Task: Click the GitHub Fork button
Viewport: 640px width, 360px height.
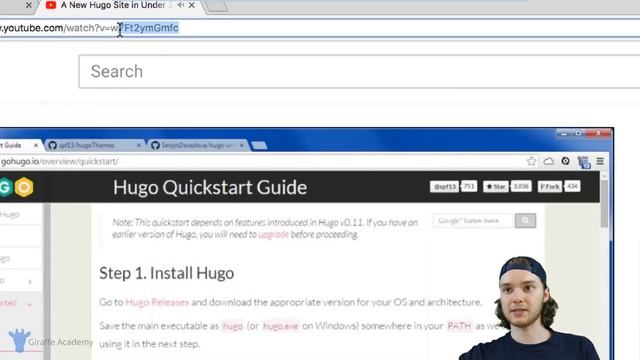Action: 550,187
